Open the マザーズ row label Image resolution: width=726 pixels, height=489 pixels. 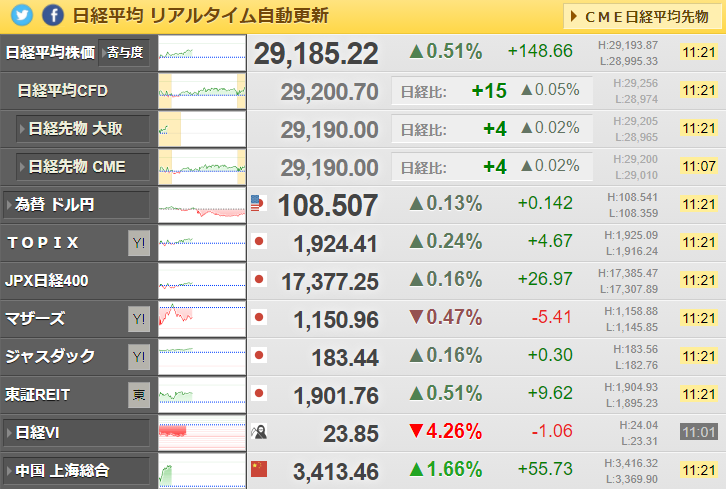[35, 319]
